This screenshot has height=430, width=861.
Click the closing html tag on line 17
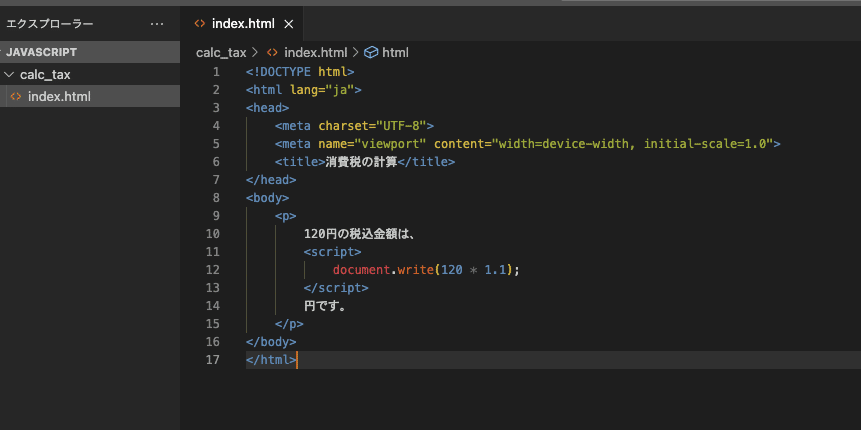(x=270, y=359)
